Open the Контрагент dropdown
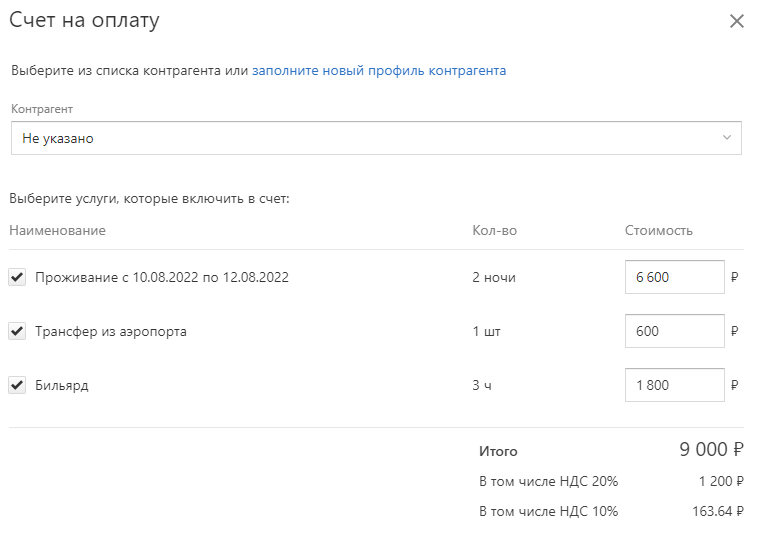Image resolution: width=758 pixels, height=540 pixels. click(x=376, y=138)
